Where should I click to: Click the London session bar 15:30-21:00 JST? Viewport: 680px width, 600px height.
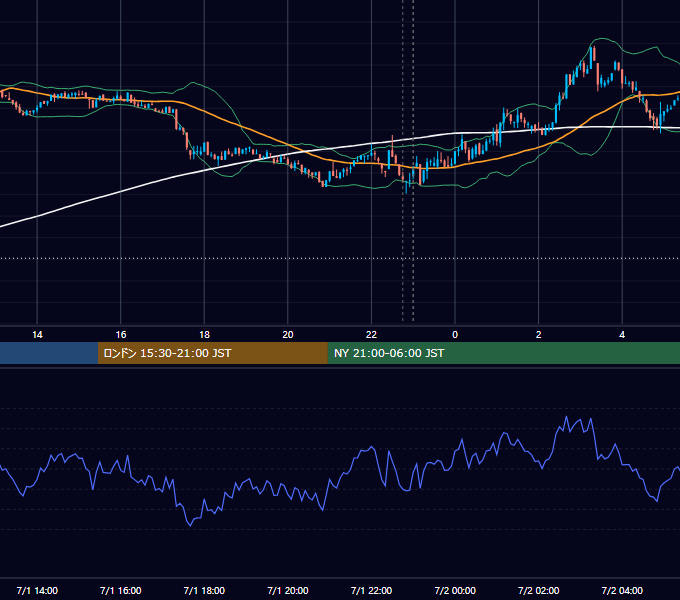212,353
